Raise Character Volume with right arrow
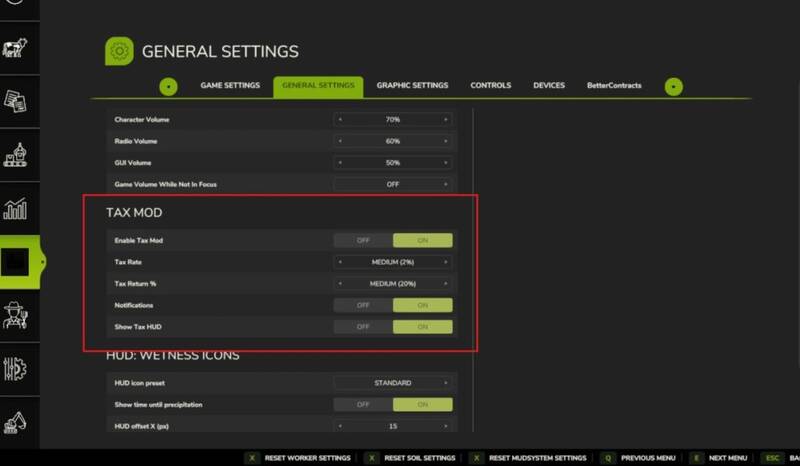This screenshot has width=800, height=466. point(446,119)
